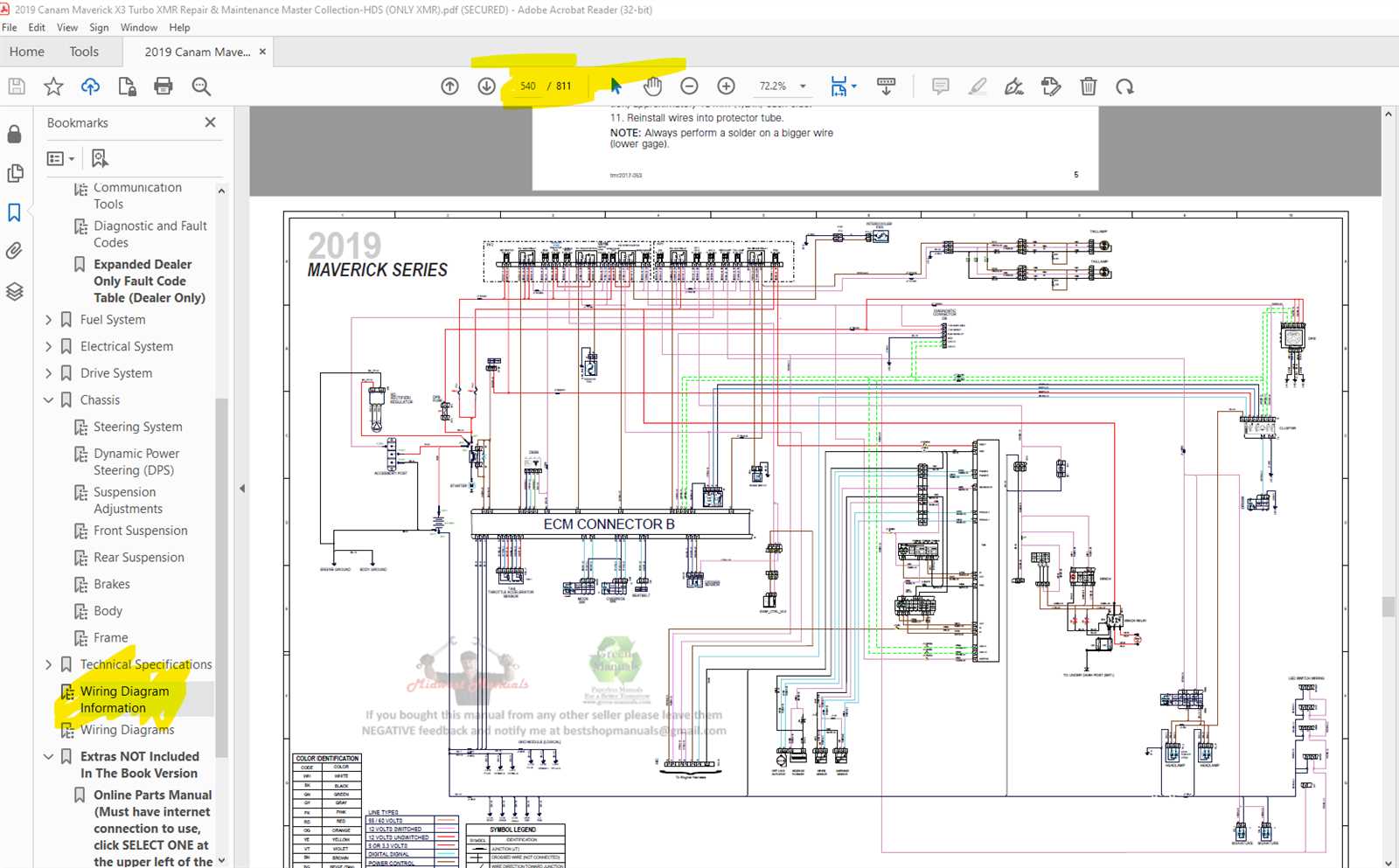Expand the Technical Specifications bookmark

click(48, 664)
